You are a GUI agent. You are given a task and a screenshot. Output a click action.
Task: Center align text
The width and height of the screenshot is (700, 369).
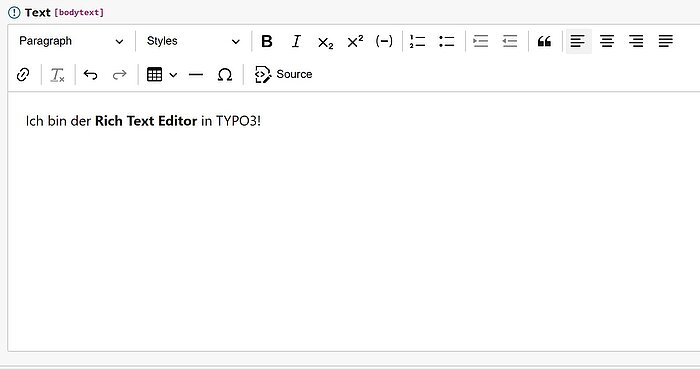click(607, 41)
